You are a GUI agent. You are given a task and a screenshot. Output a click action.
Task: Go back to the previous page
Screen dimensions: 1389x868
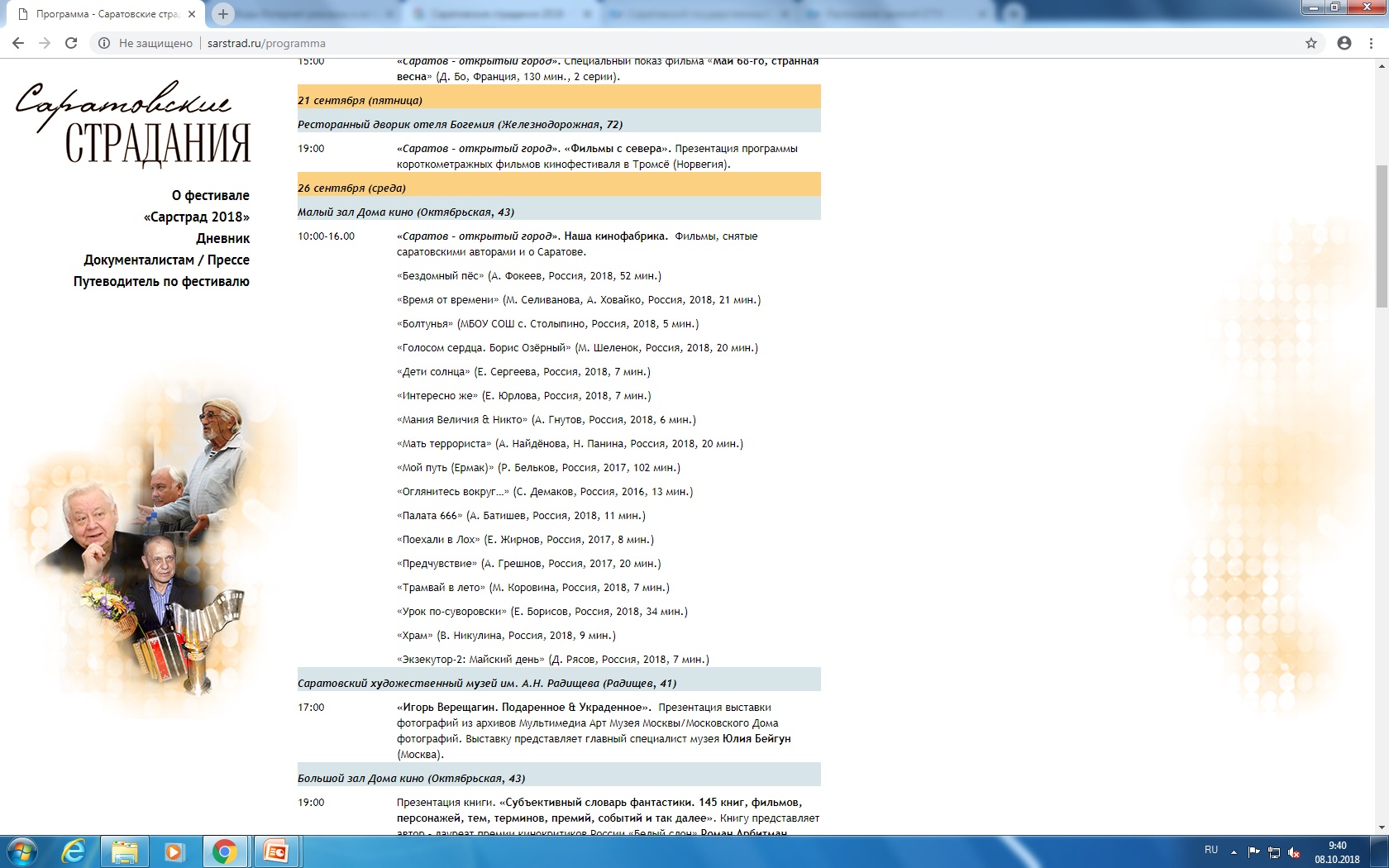pyautogui.click(x=18, y=43)
